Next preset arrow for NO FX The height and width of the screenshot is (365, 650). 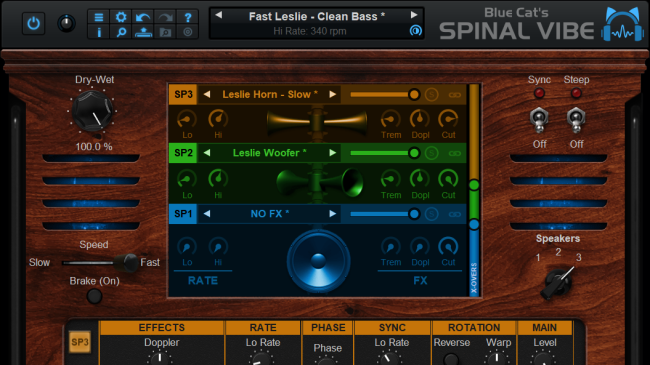[x=332, y=214]
